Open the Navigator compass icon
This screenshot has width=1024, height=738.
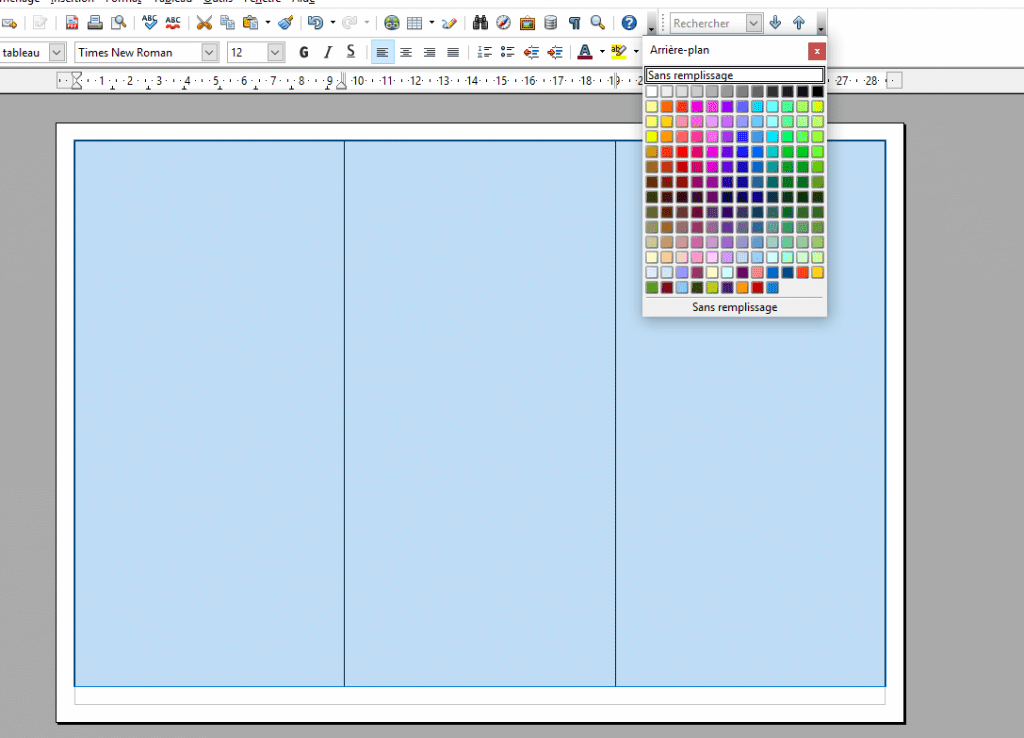pos(504,24)
